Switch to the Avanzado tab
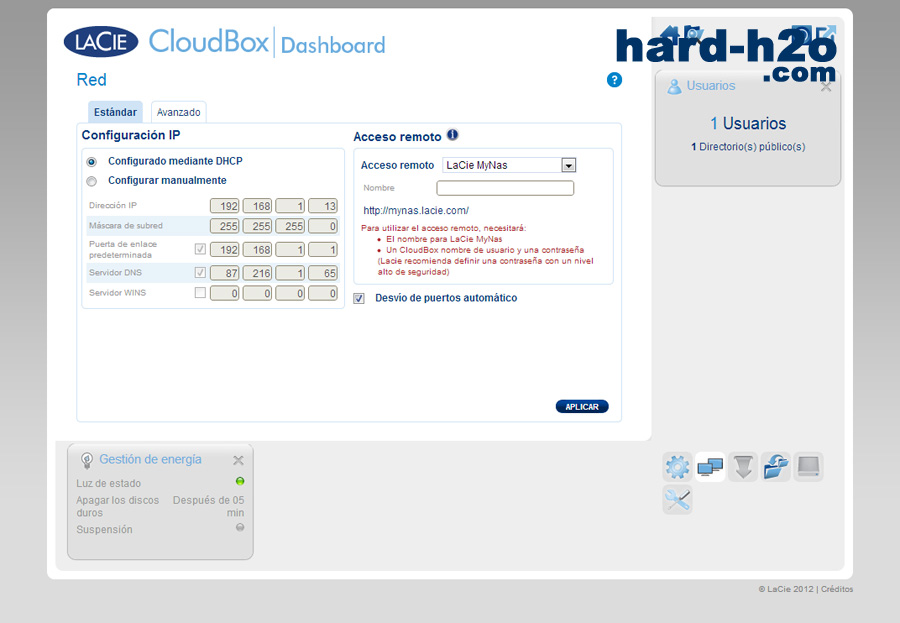Viewport: 900px width, 623px height. tap(178, 112)
